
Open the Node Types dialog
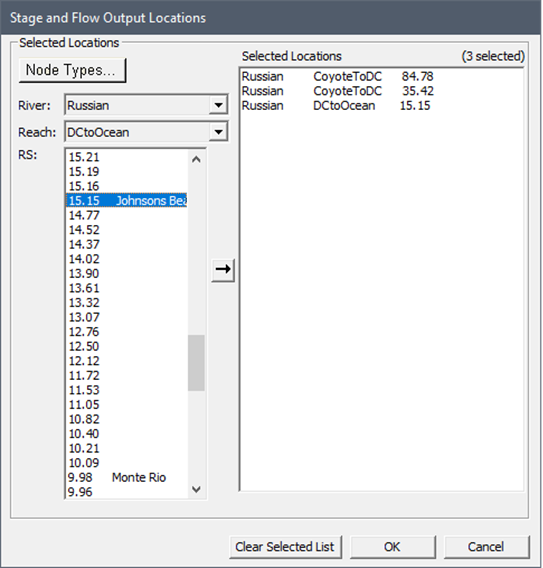click(72, 70)
